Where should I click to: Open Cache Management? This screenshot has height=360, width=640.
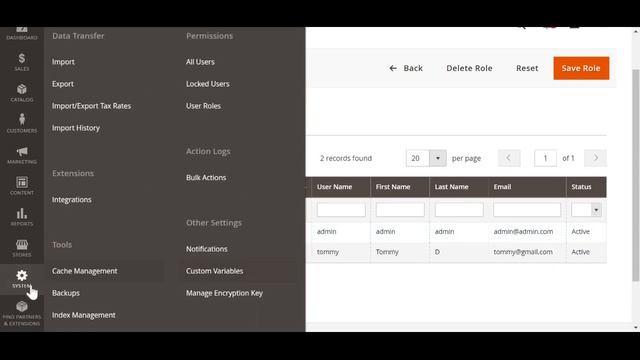coord(84,271)
